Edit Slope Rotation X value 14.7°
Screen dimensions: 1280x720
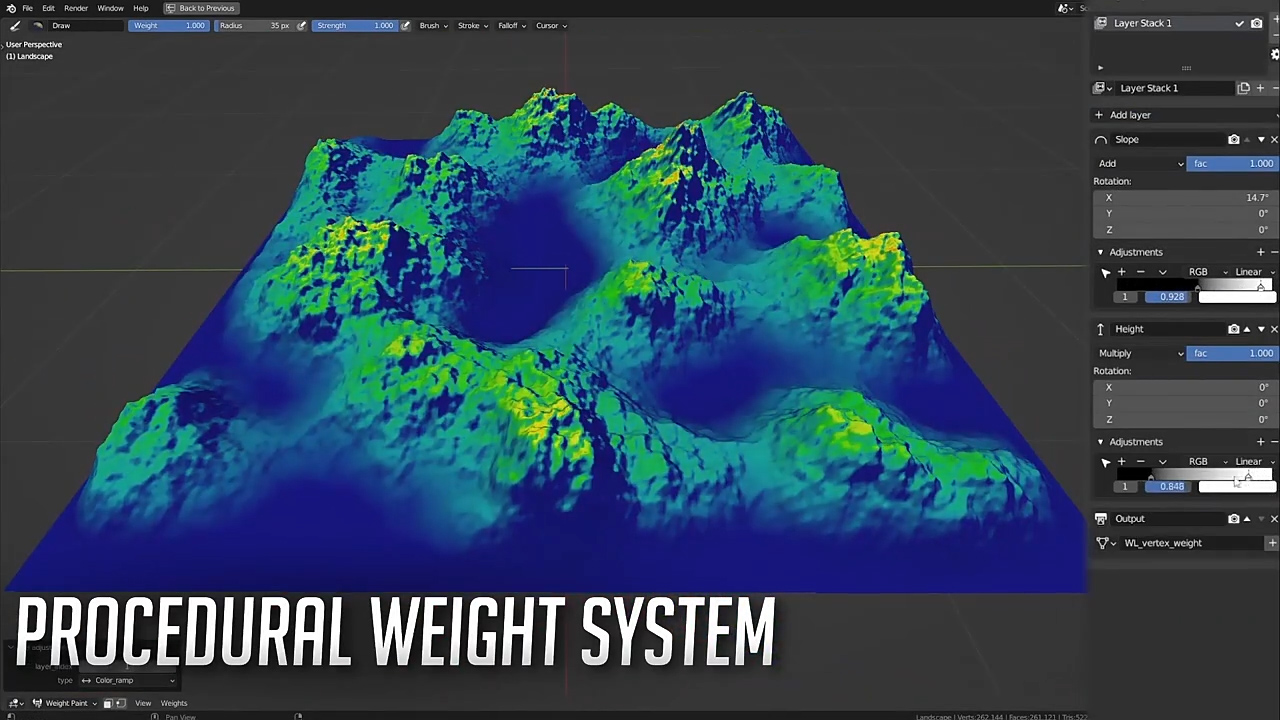tap(1184, 198)
